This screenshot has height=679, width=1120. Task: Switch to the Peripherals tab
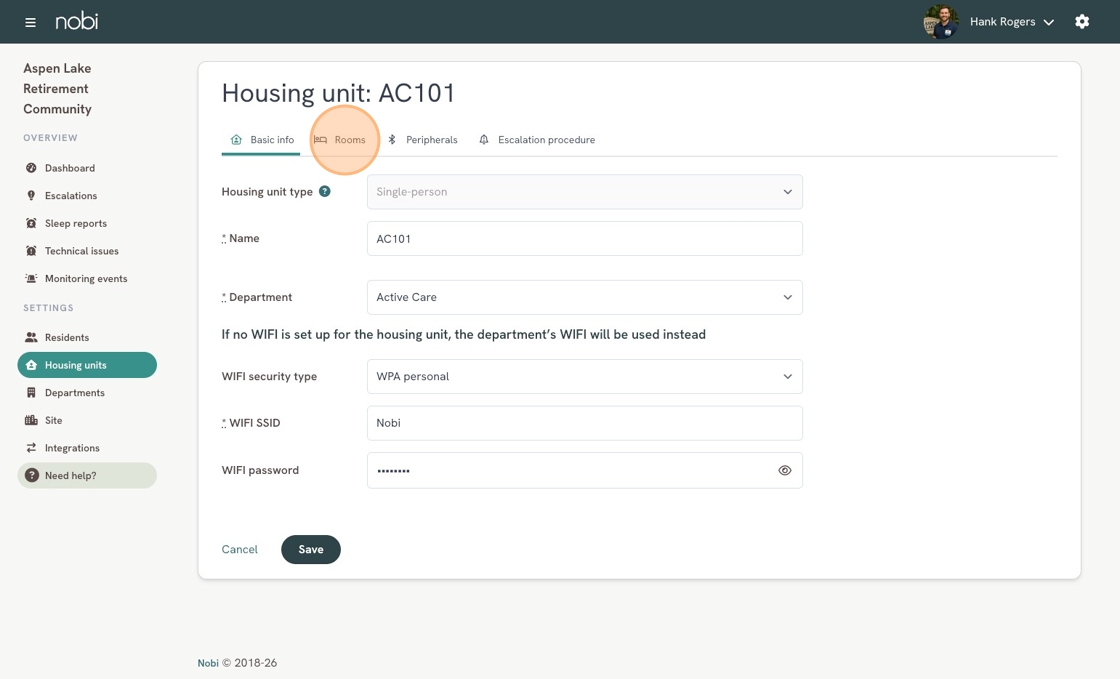[x=423, y=140]
